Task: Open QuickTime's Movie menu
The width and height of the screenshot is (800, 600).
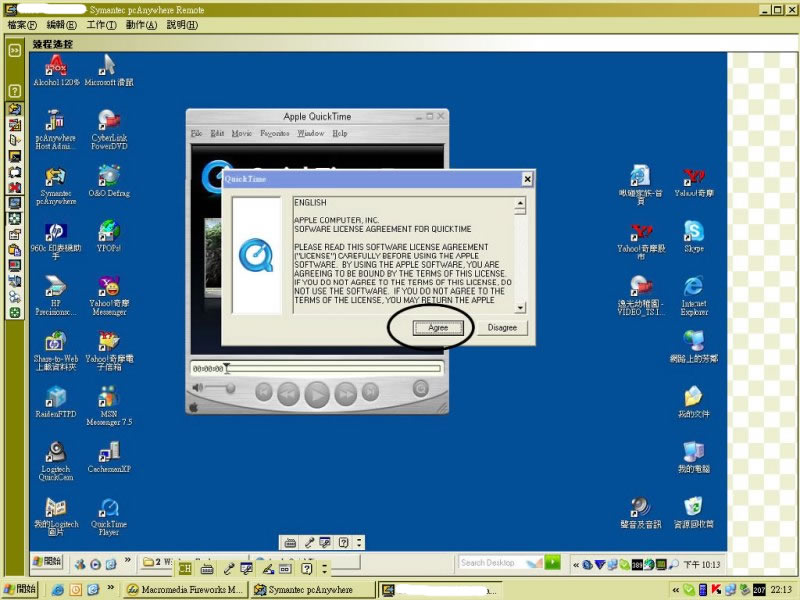Action: (x=242, y=133)
